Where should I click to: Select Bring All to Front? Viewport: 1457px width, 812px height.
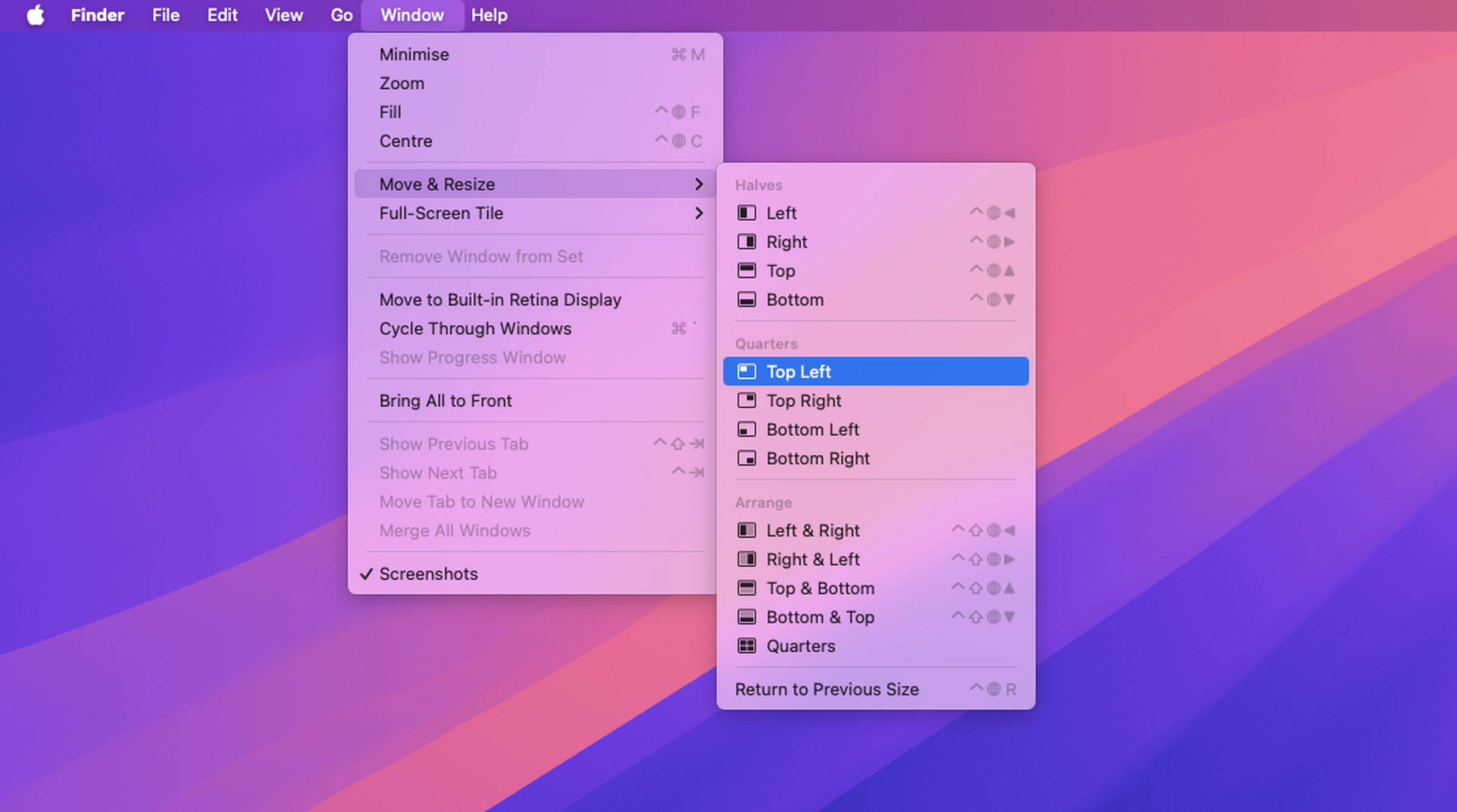click(x=446, y=400)
